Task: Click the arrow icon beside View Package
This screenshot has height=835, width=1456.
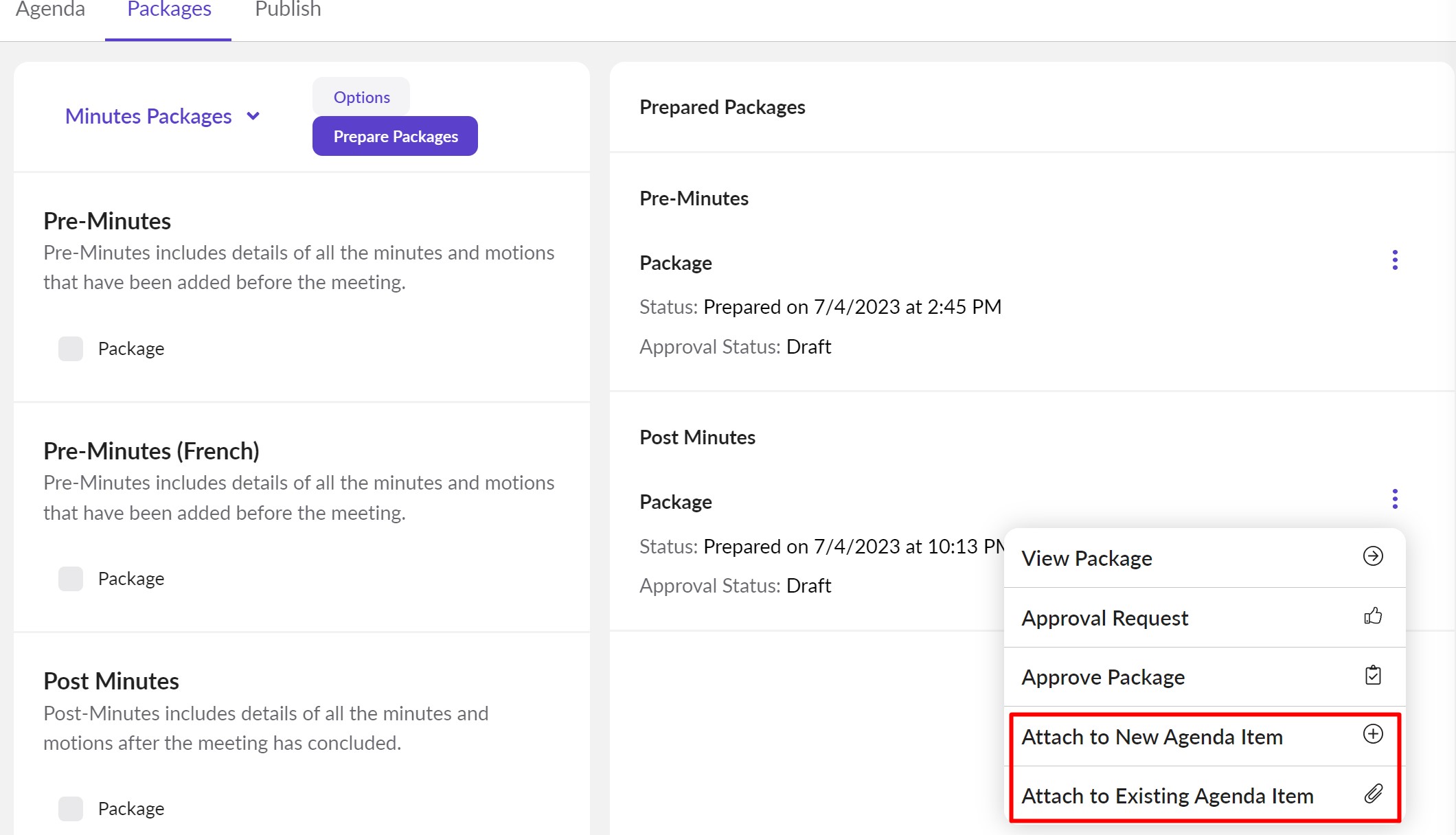Action: 1372,556
